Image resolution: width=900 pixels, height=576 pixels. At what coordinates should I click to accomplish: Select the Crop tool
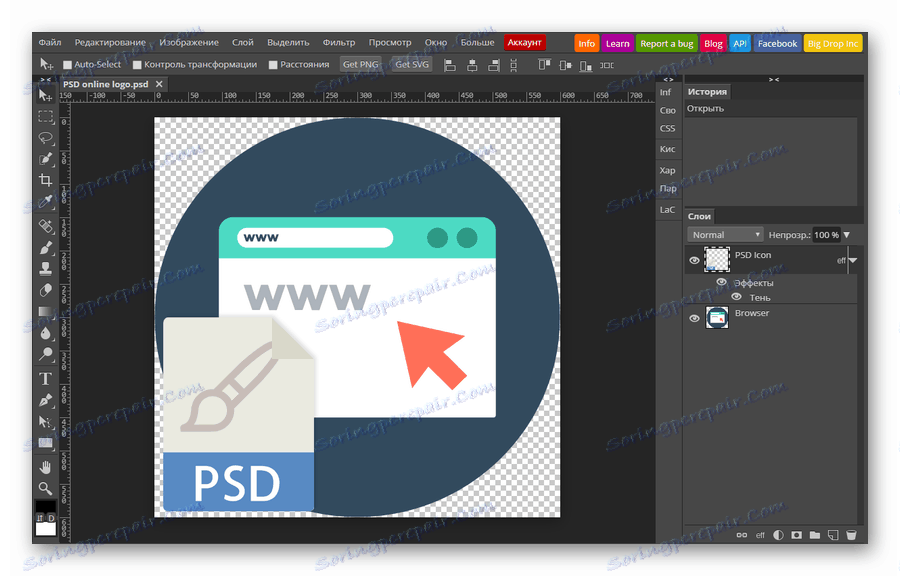[x=45, y=180]
